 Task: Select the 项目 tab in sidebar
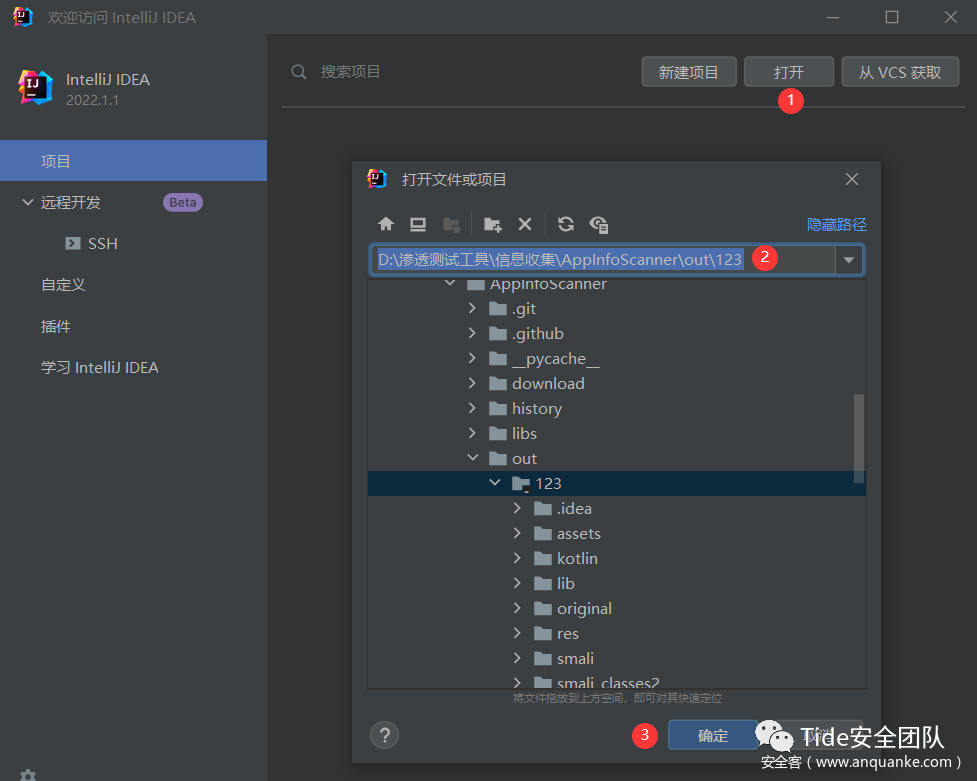click(x=133, y=161)
